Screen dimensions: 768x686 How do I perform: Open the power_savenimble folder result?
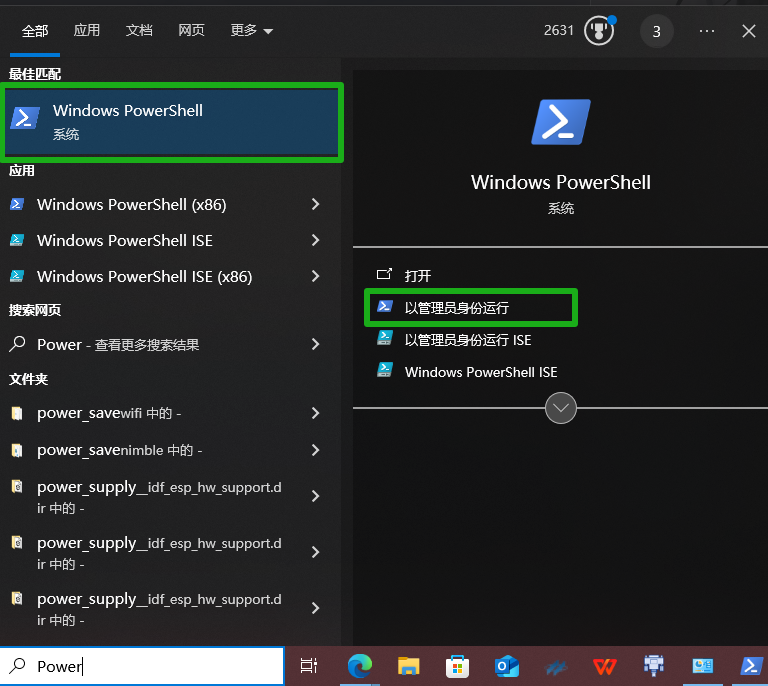click(152, 450)
